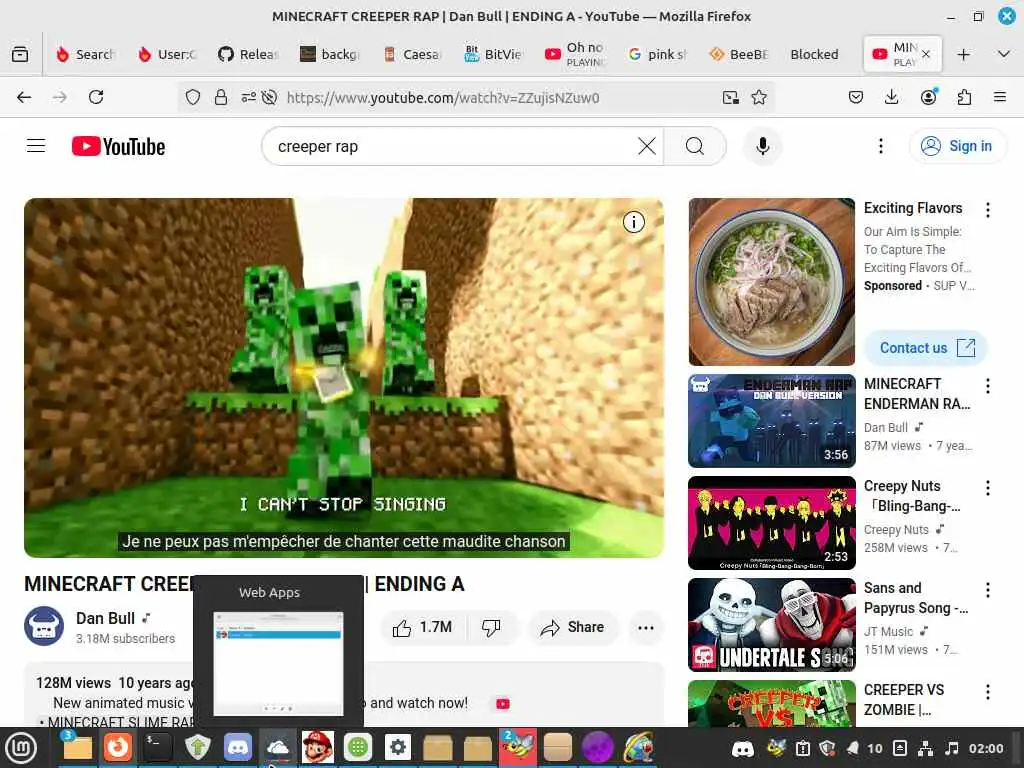Screen dimensions: 1024x768
Task: Open more actions ellipsis under video
Action: pos(645,628)
